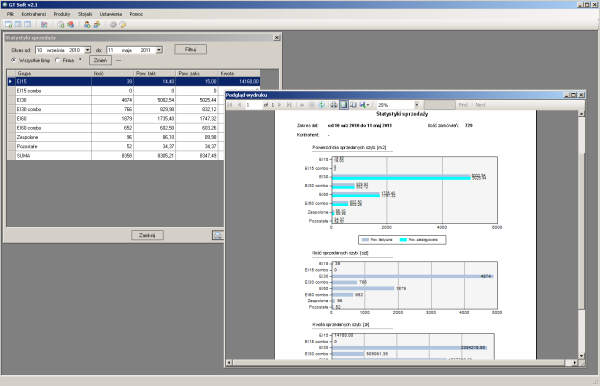Click the print icon in Statystyki sprzedaży panel
Image resolution: width=600 pixels, height=386 pixels.
tap(217, 235)
